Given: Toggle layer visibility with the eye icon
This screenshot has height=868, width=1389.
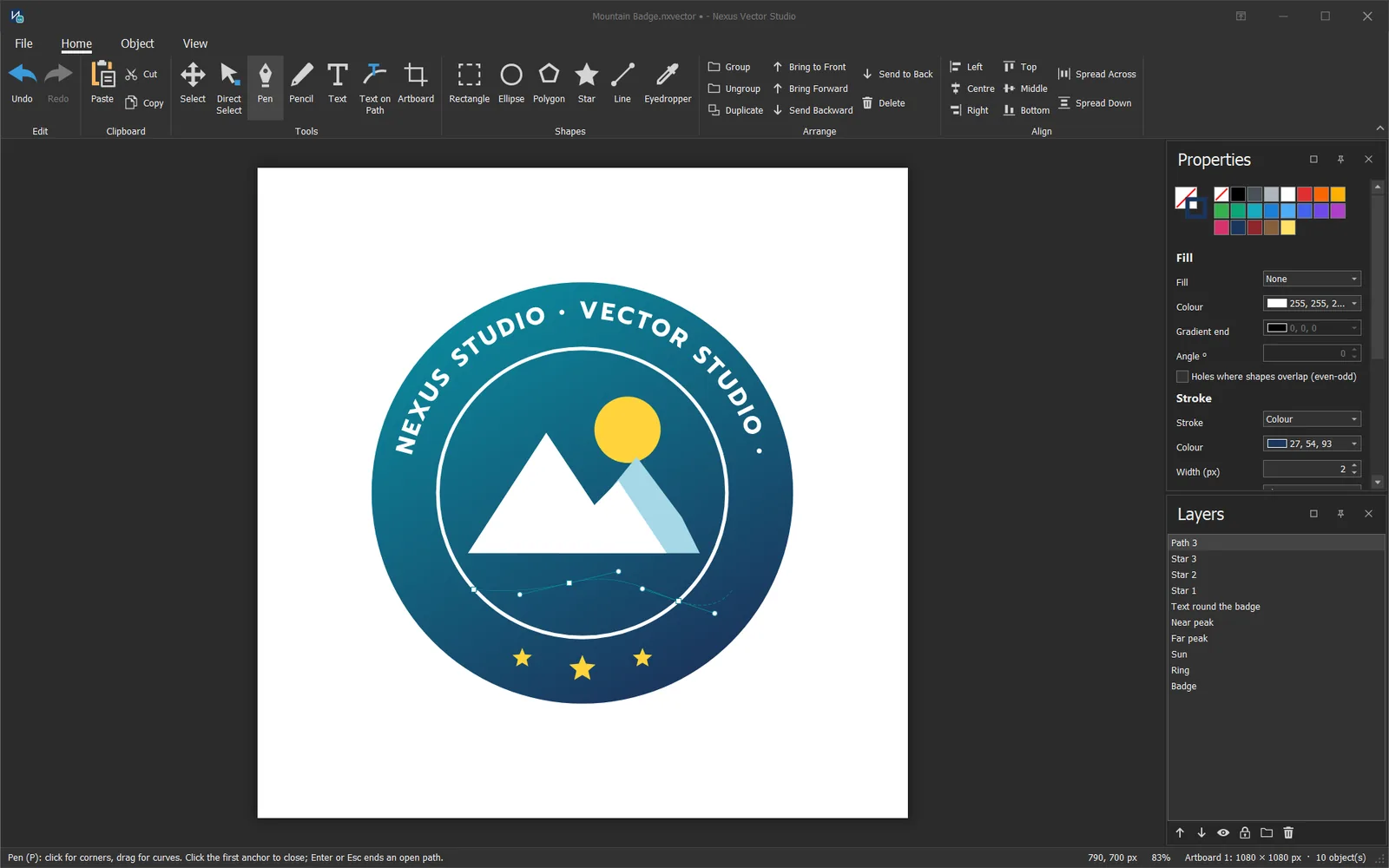Looking at the screenshot, I should pyautogui.click(x=1223, y=832).
